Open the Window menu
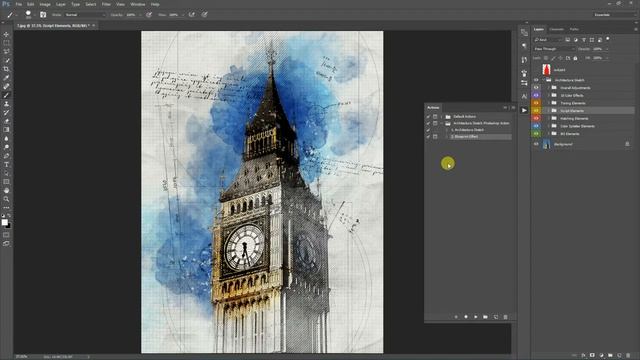Screen dimensions: 640x360 [138, 4]
